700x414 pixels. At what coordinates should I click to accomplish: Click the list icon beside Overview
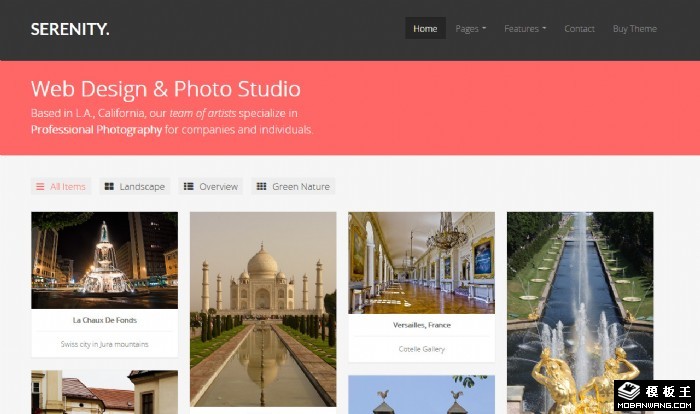(x=188, y=187)
